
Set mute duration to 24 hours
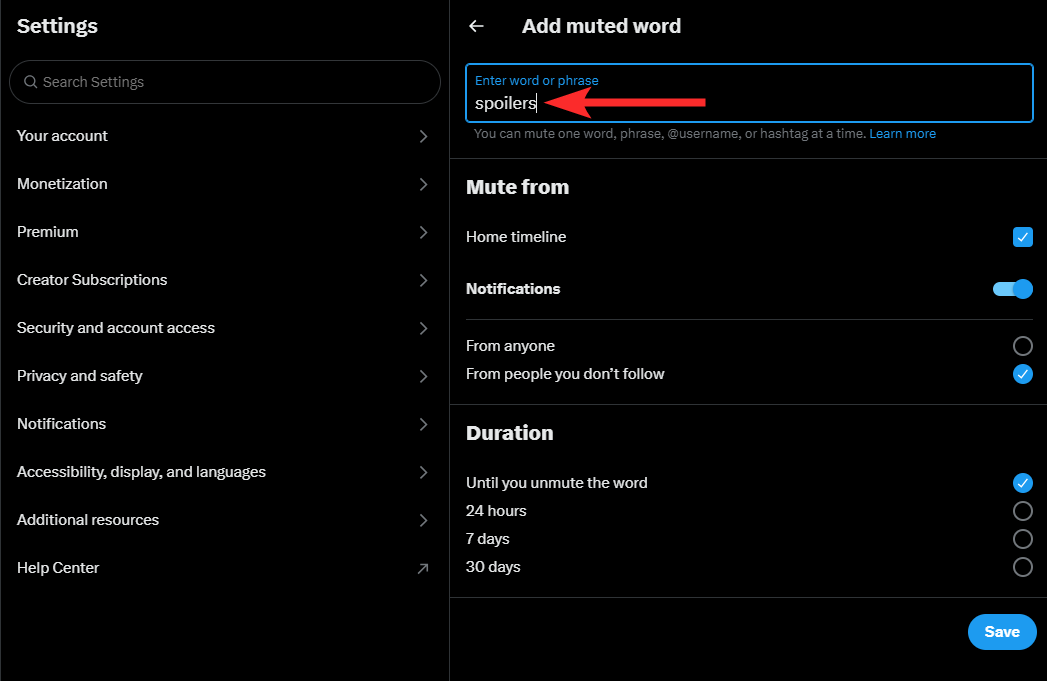(x=1022, y=511)
